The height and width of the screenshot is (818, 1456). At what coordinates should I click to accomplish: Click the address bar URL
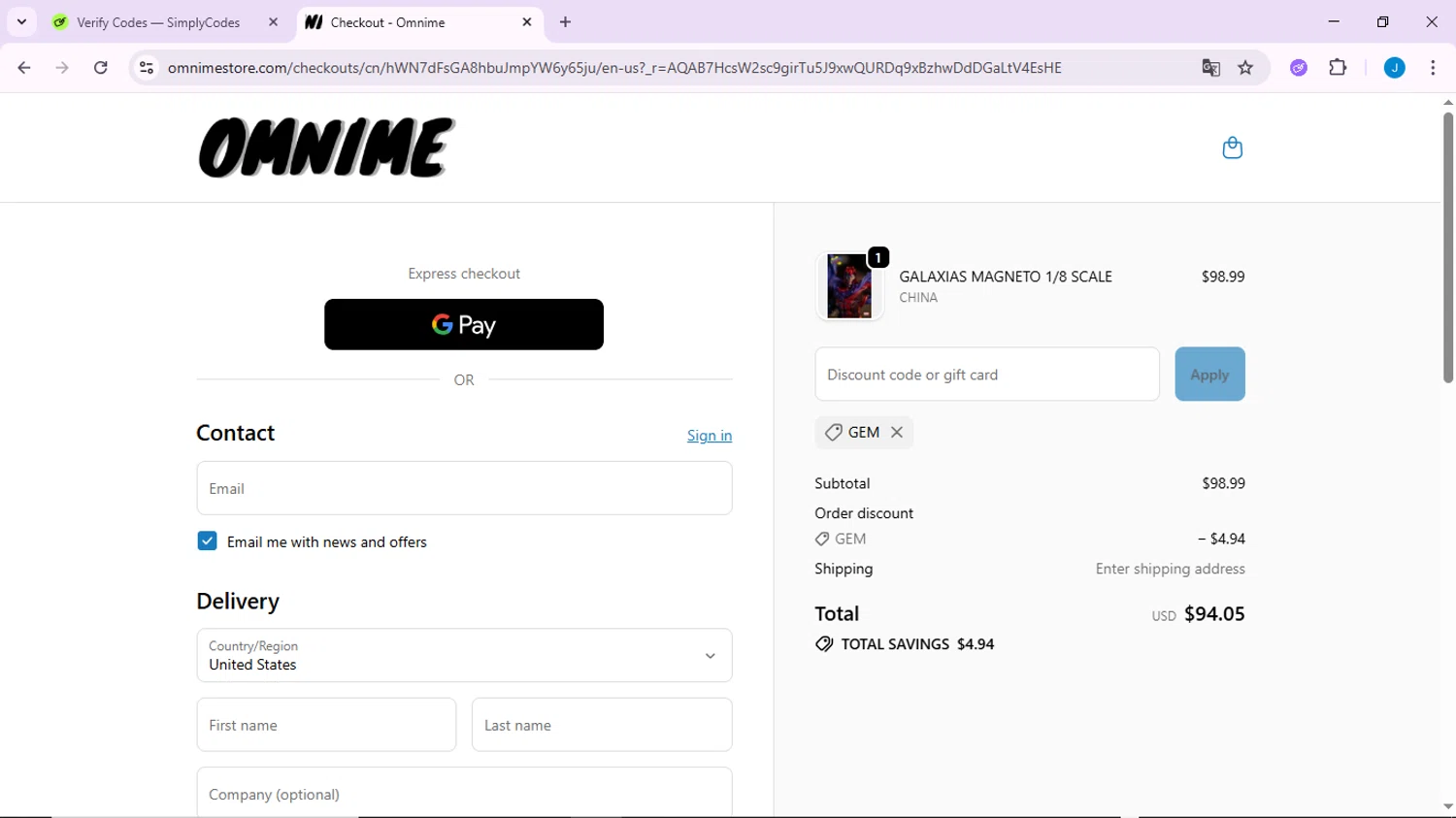click(x=614, y=68)
